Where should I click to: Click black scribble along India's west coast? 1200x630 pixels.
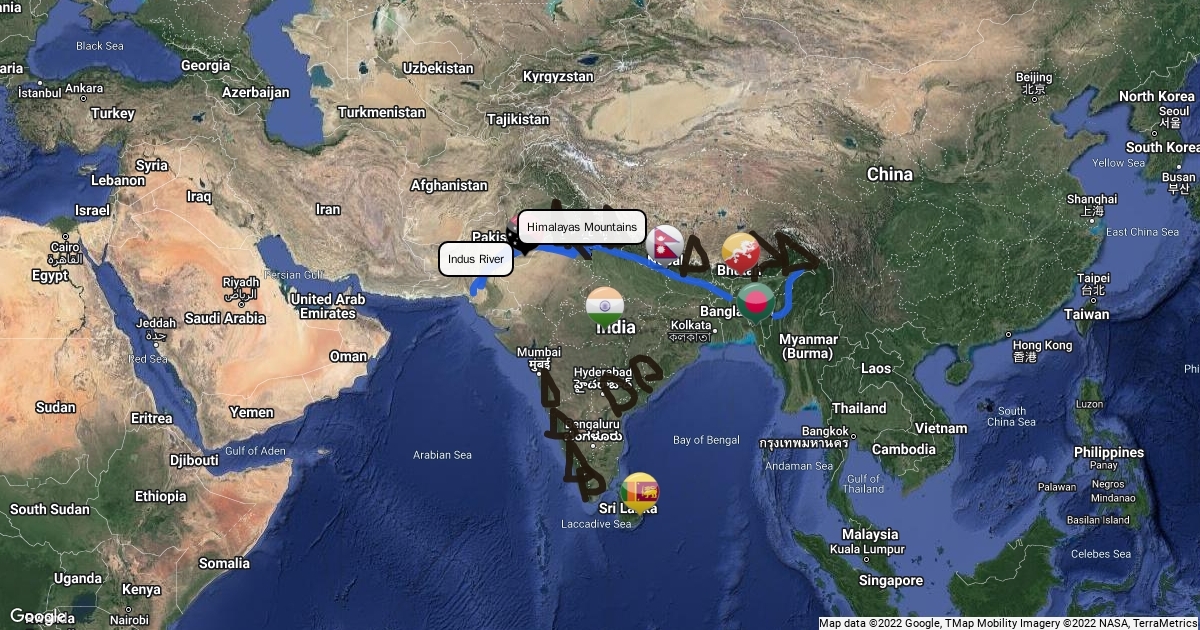click(x=567, y=428)
